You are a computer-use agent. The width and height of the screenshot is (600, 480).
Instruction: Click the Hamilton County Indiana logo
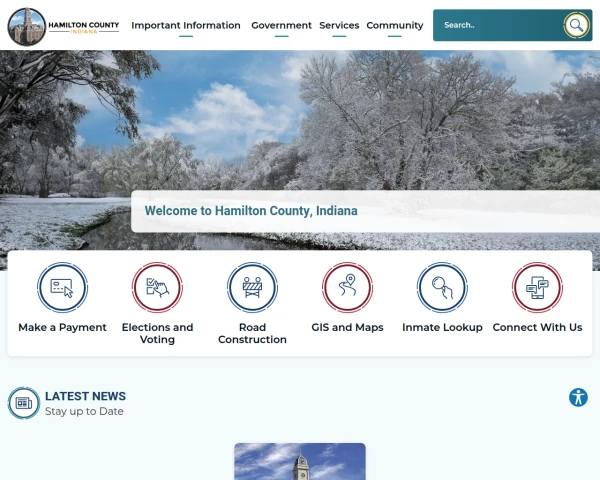(x=63, y=26)
